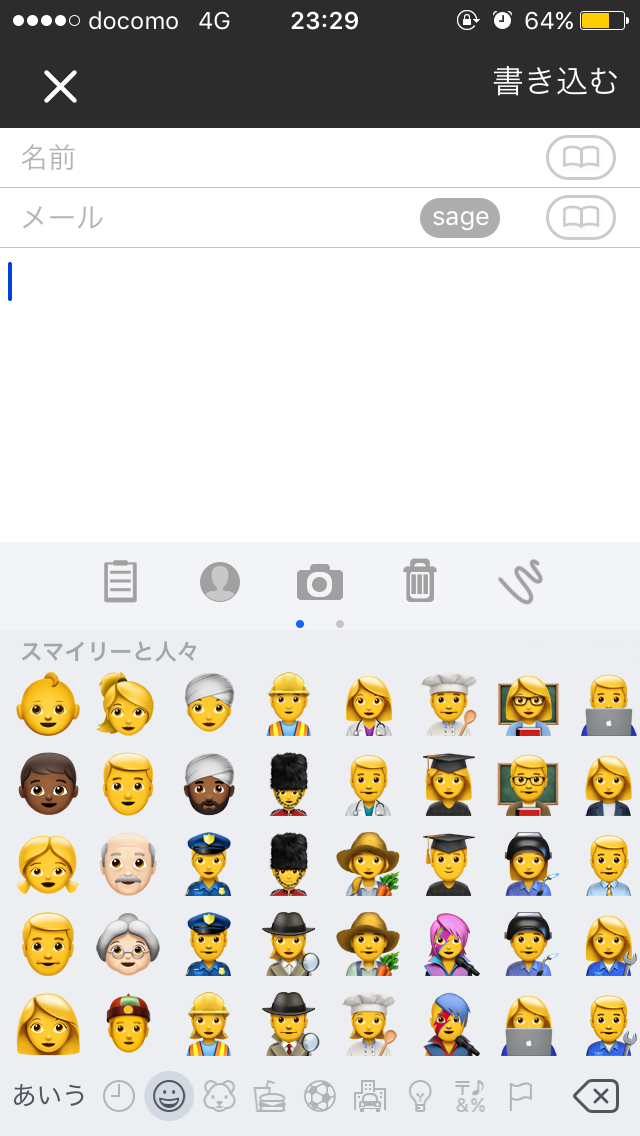The width and height of the screenshot is (640, 1136).
Task: Open food and drink emoji tab
Action: 270,1096
